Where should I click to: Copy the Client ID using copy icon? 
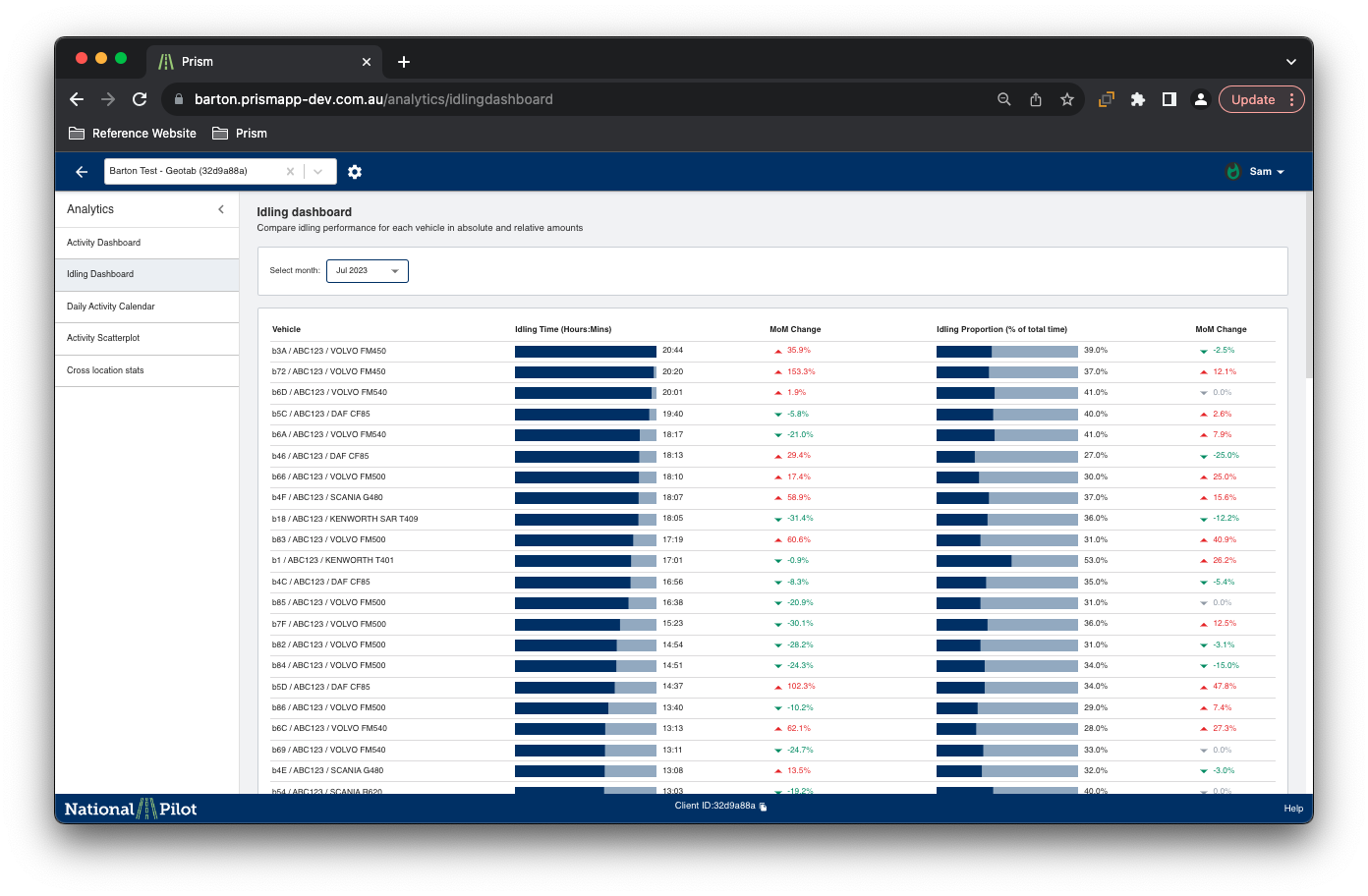(x=764, y=807)
